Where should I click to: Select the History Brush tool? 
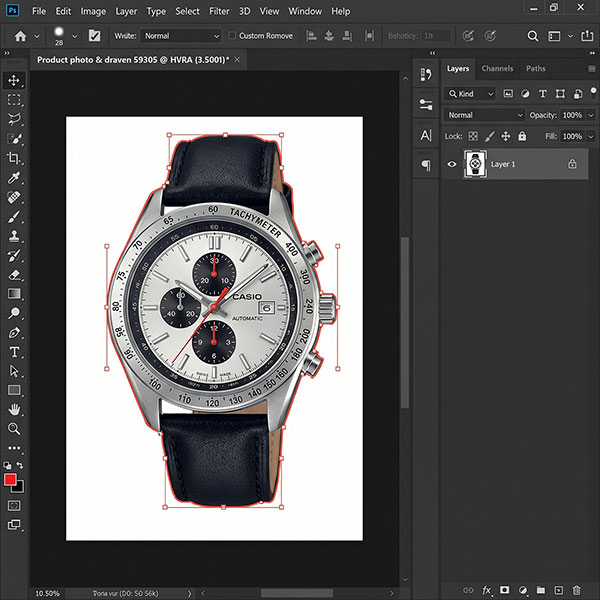click(x=14, y=255)
